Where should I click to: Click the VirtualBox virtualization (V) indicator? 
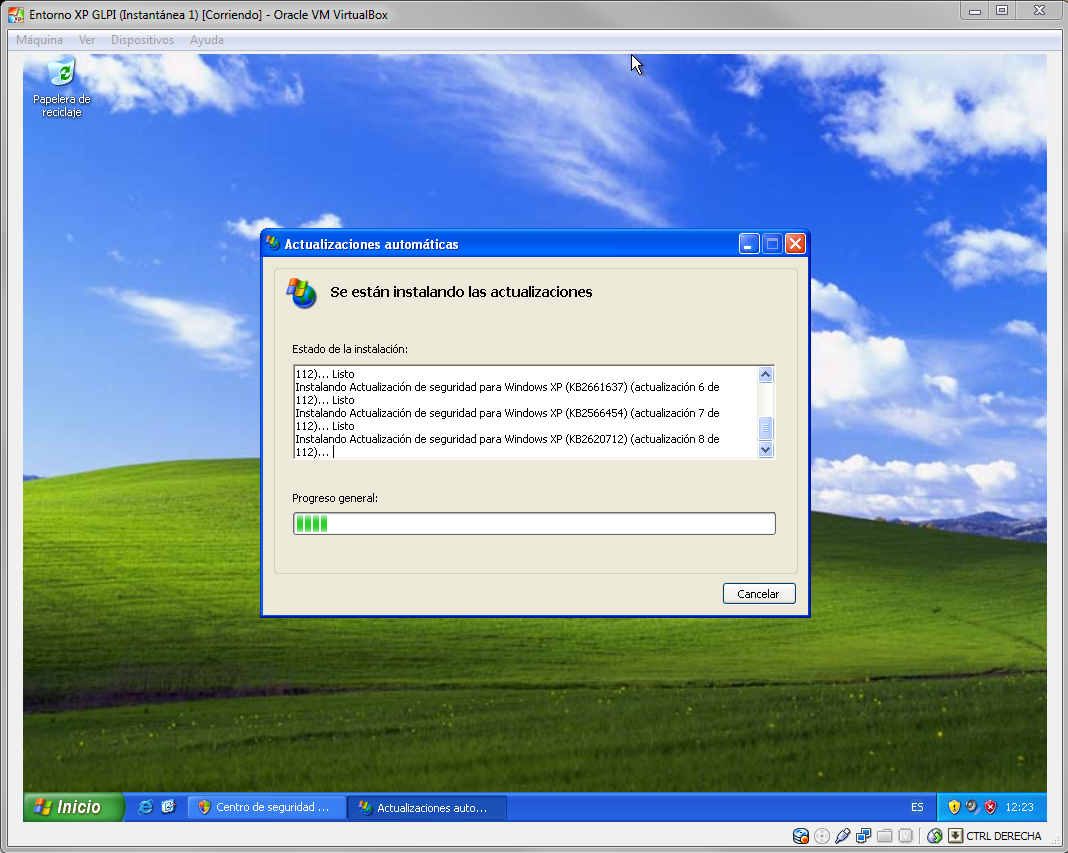pyautogui.click(x=905, y=836)
